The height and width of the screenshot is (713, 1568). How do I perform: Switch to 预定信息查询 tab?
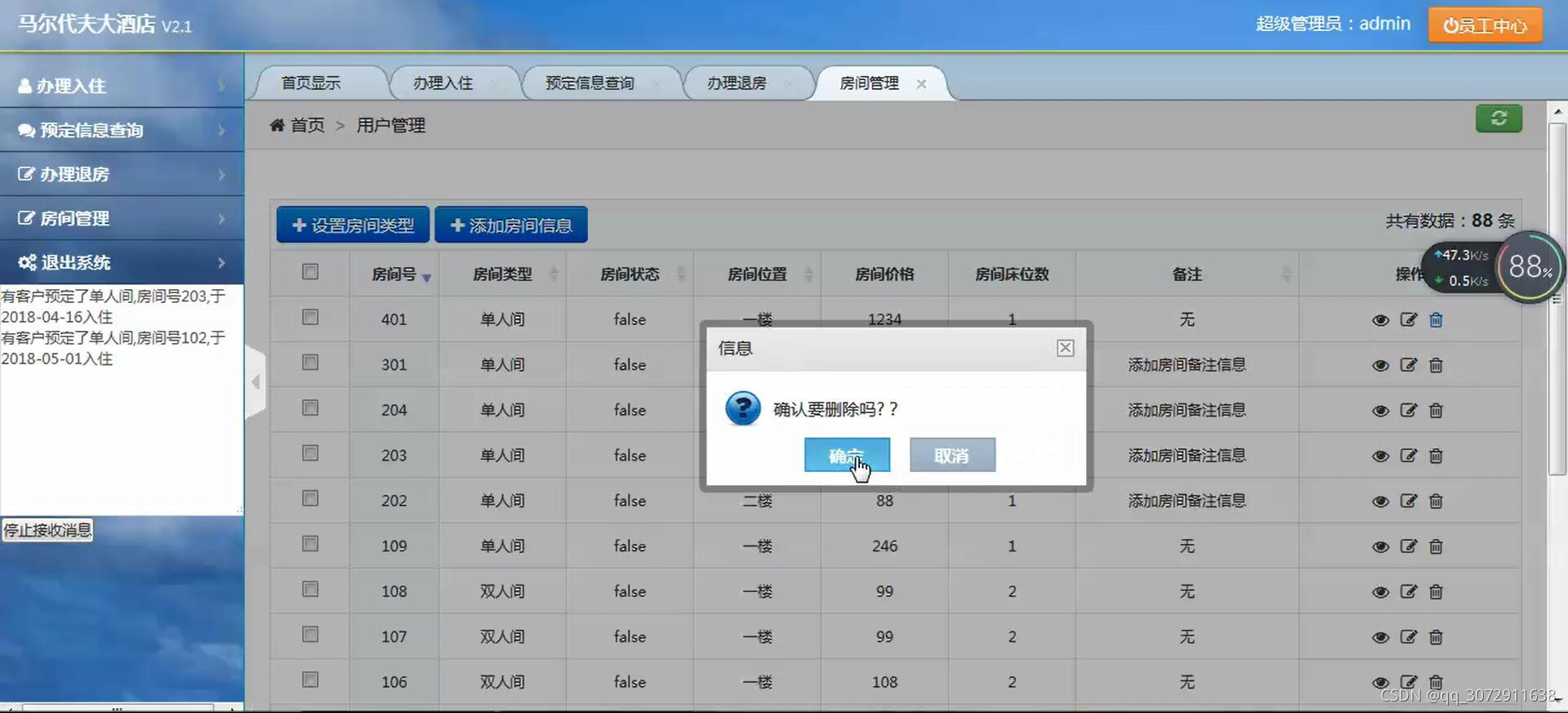pyautogui.click(x=590, y=82)
